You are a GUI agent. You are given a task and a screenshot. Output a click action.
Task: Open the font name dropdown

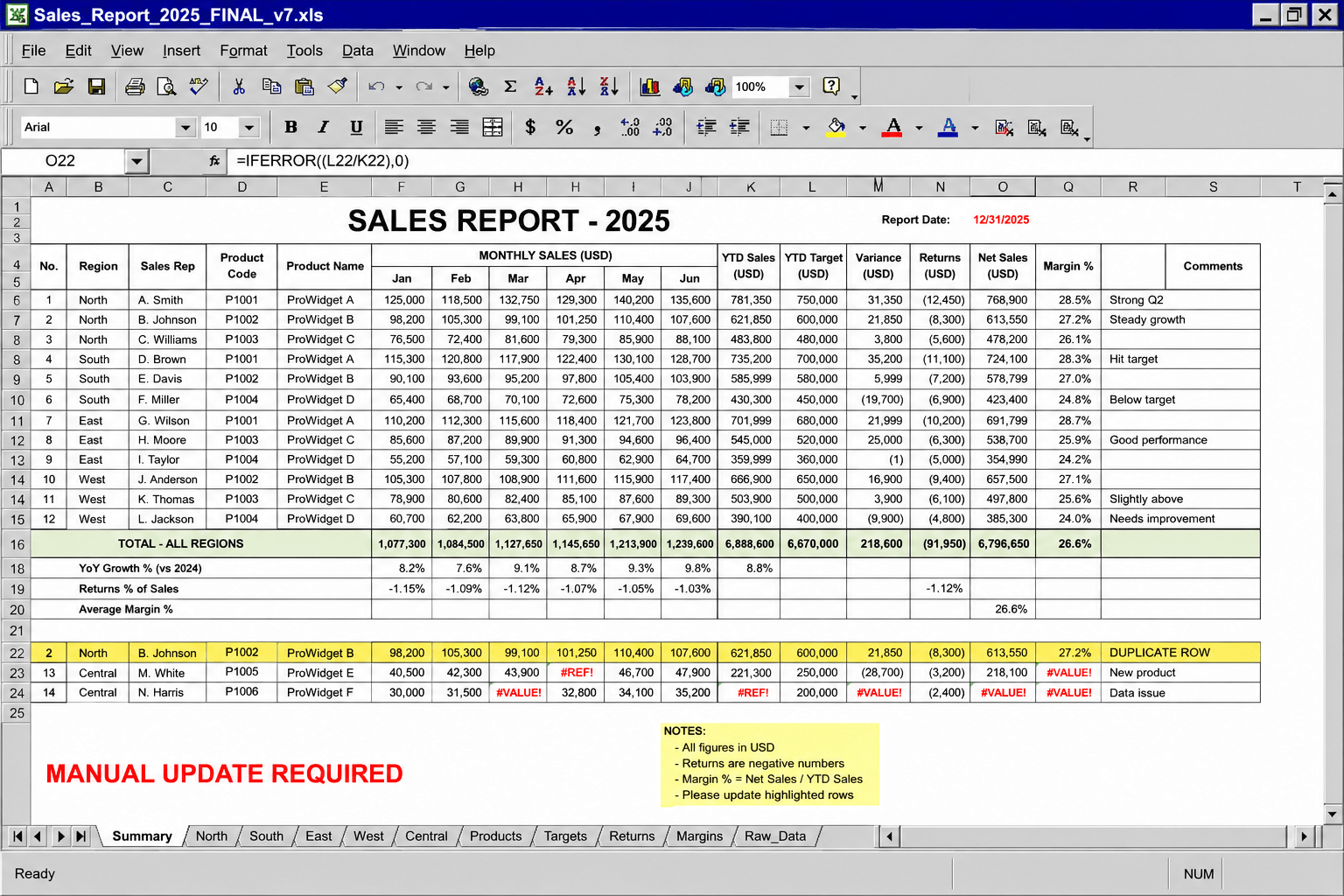coord(185,128)
